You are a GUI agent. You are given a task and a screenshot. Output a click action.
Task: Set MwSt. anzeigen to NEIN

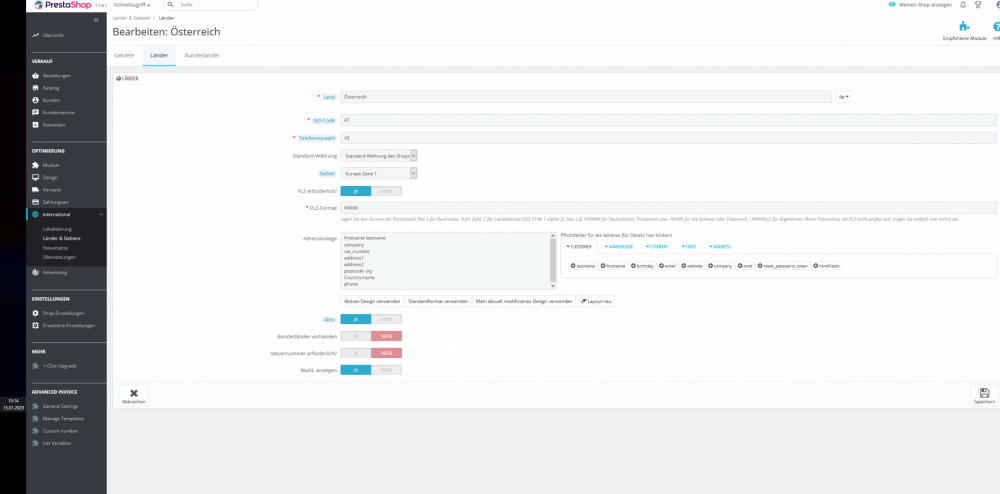[x=386, y=370]
